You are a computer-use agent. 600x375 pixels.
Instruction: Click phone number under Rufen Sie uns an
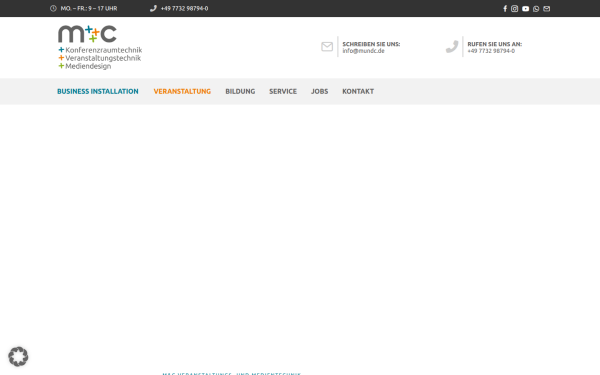pos(491,51)
